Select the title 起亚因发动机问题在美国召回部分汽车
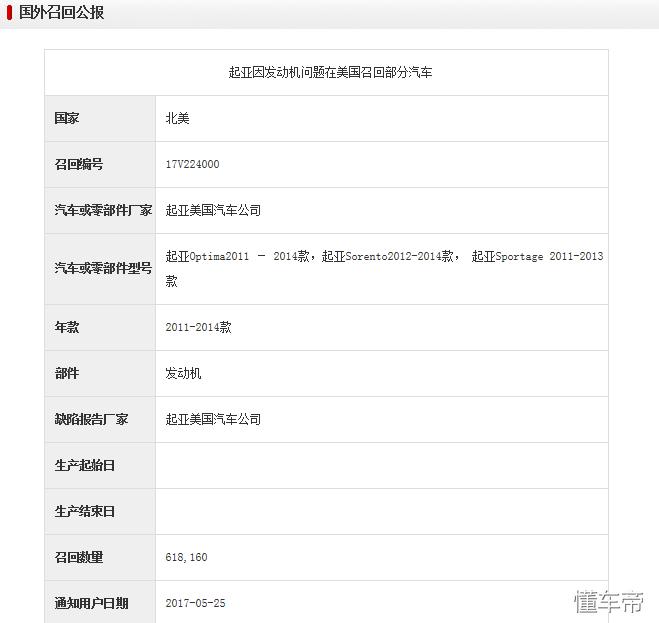 pyautogui.click(x=330, y=72)
